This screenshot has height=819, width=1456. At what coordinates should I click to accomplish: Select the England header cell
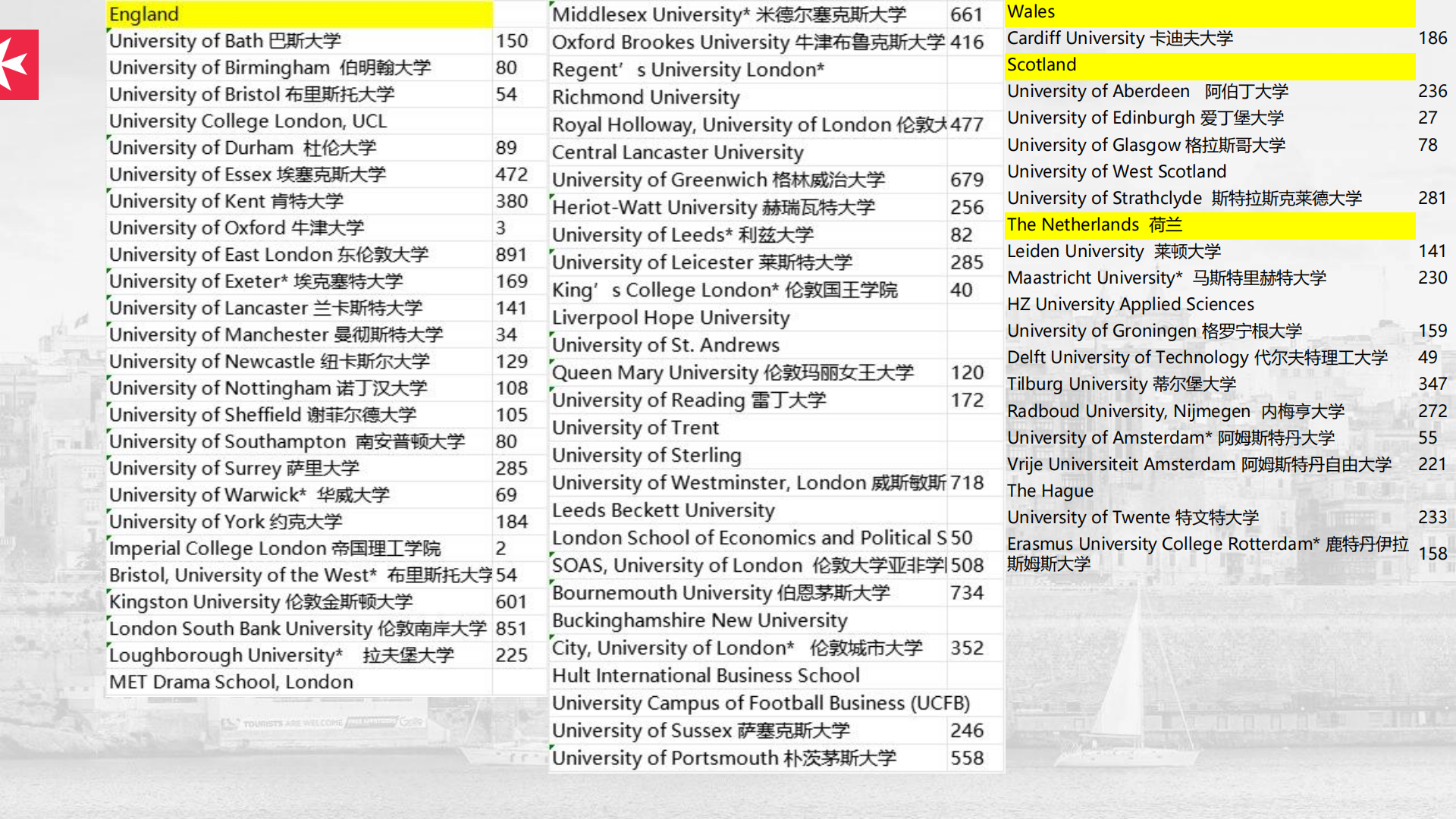point(300,14)
